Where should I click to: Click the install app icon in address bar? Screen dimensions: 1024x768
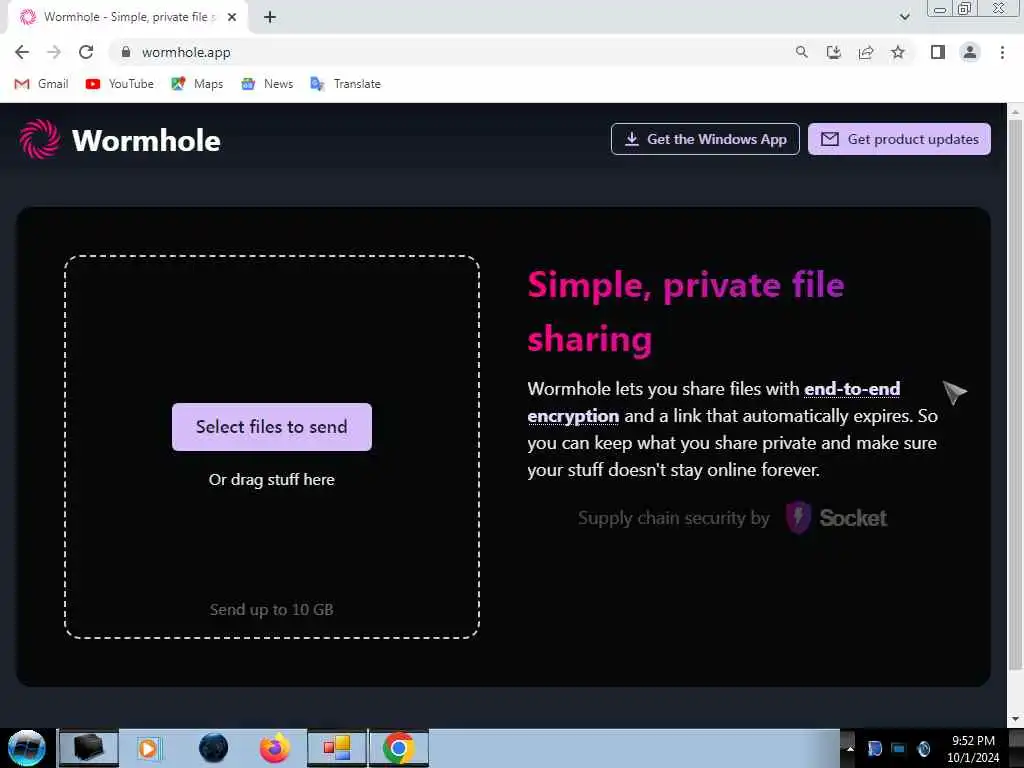tap(834, 52)
